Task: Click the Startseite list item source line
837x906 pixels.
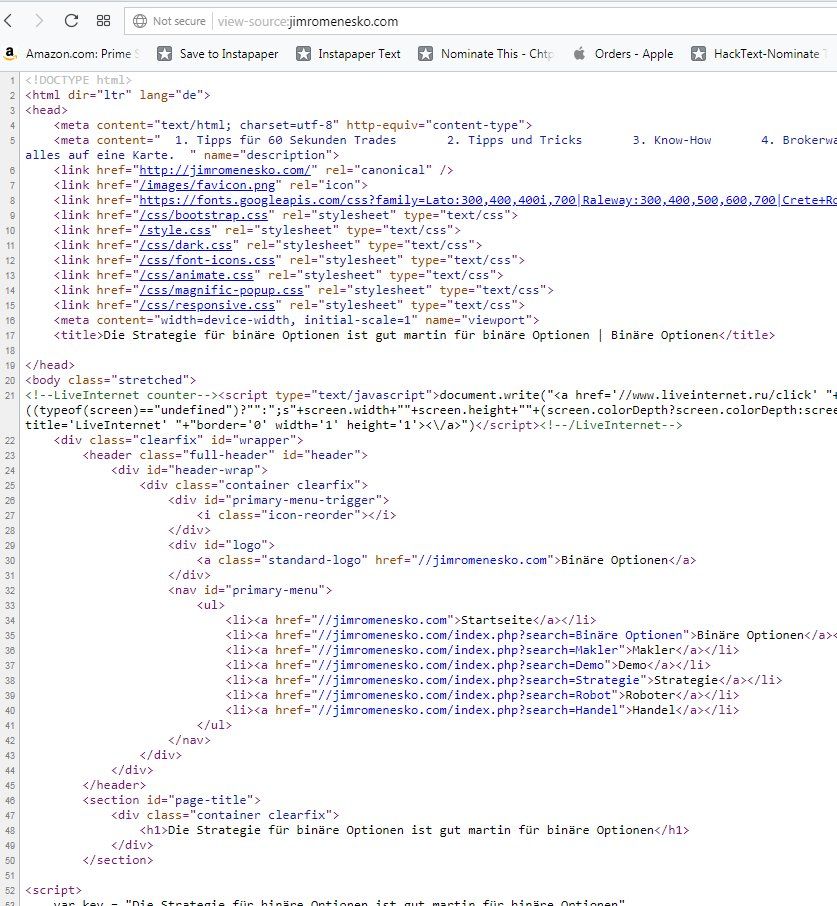Action: [411, 621]
